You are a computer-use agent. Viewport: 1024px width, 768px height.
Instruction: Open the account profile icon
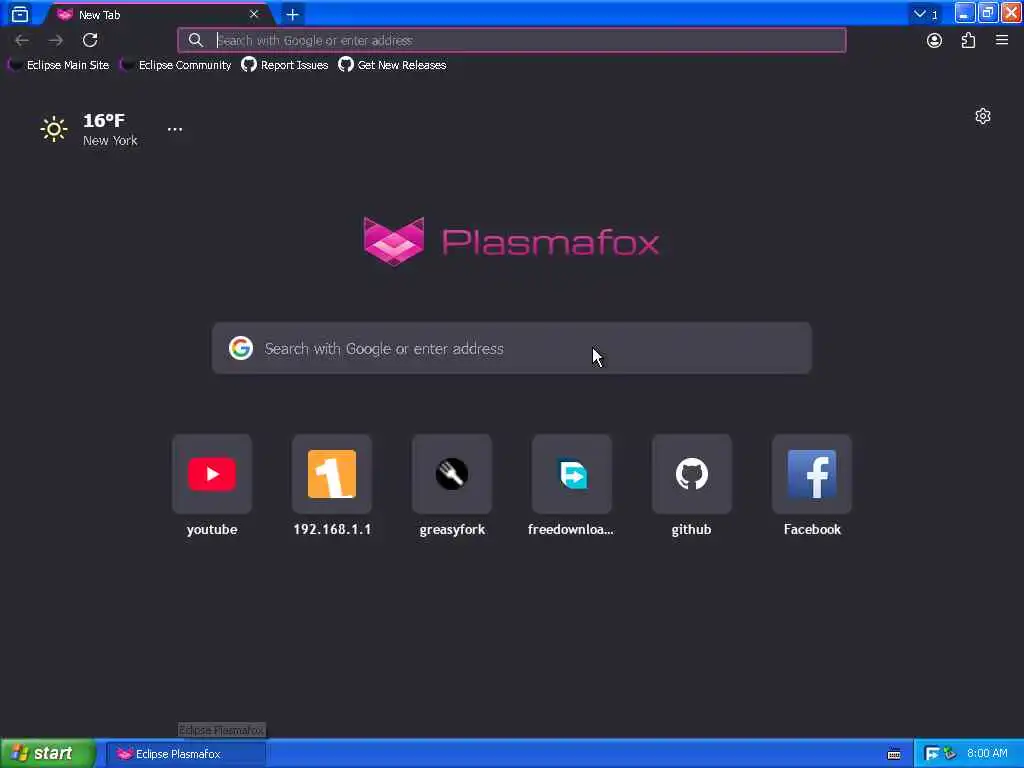point(935,40)
